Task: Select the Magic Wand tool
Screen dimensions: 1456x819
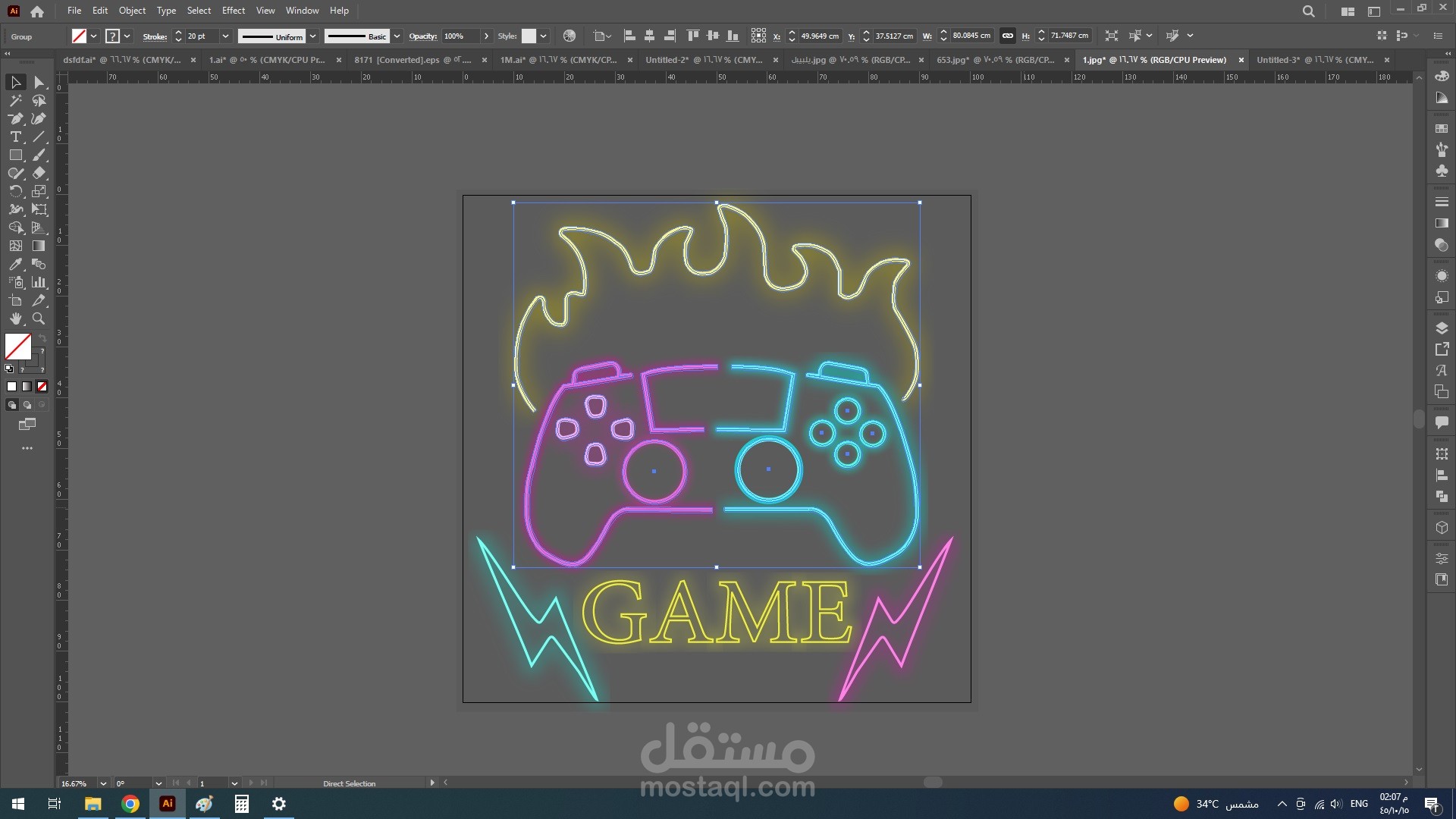Action: (x=15, y=100)
